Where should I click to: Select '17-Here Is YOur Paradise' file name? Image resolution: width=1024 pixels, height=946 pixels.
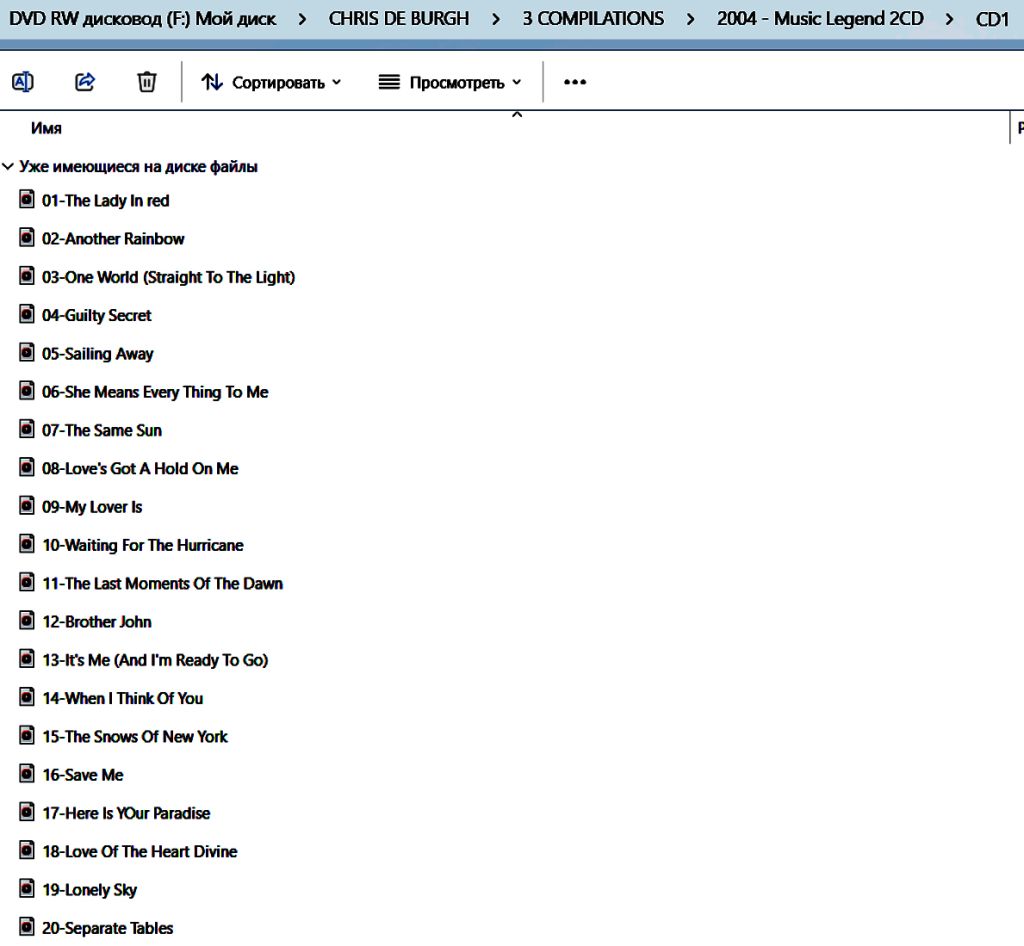tap(127, 813)
